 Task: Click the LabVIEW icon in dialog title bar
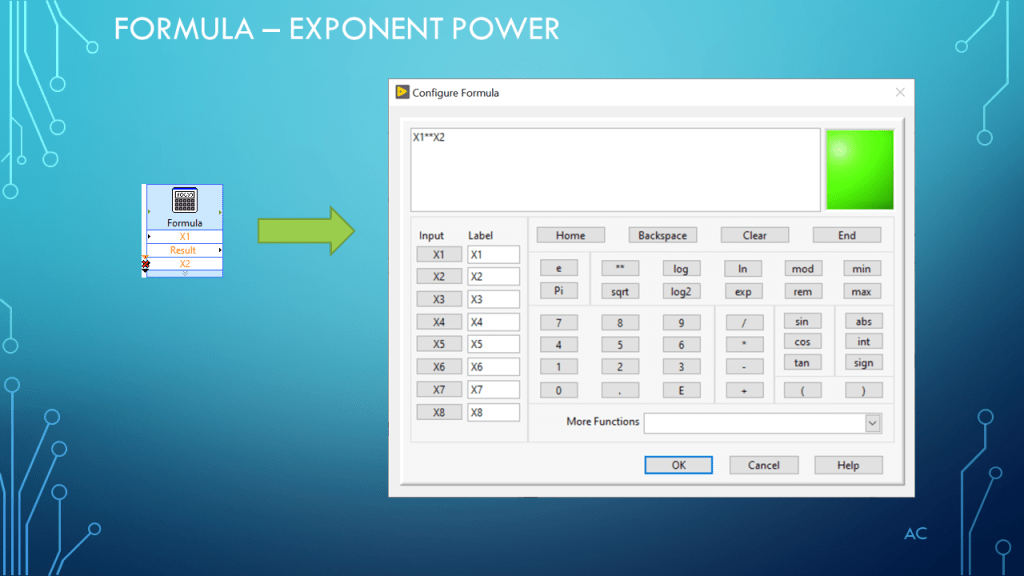tap(402, 92)
